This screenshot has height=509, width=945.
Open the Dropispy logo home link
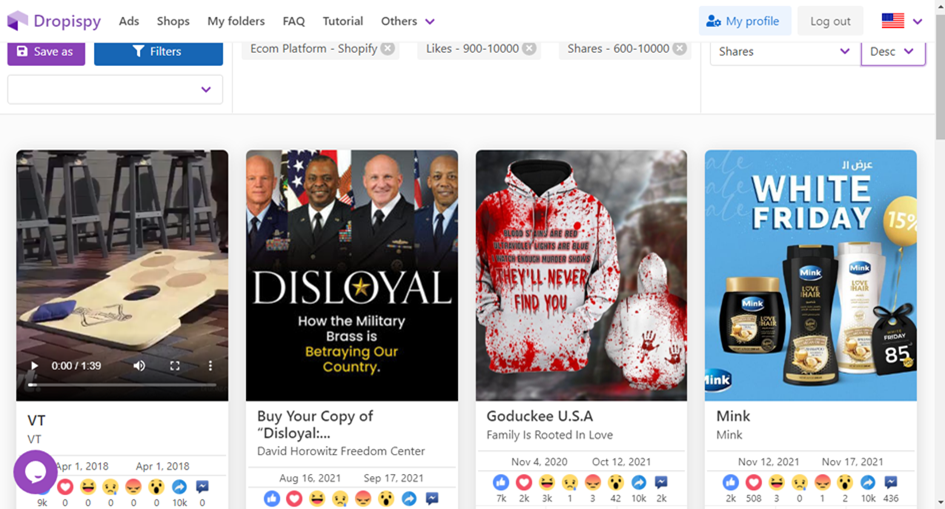[x=54, y=21]
